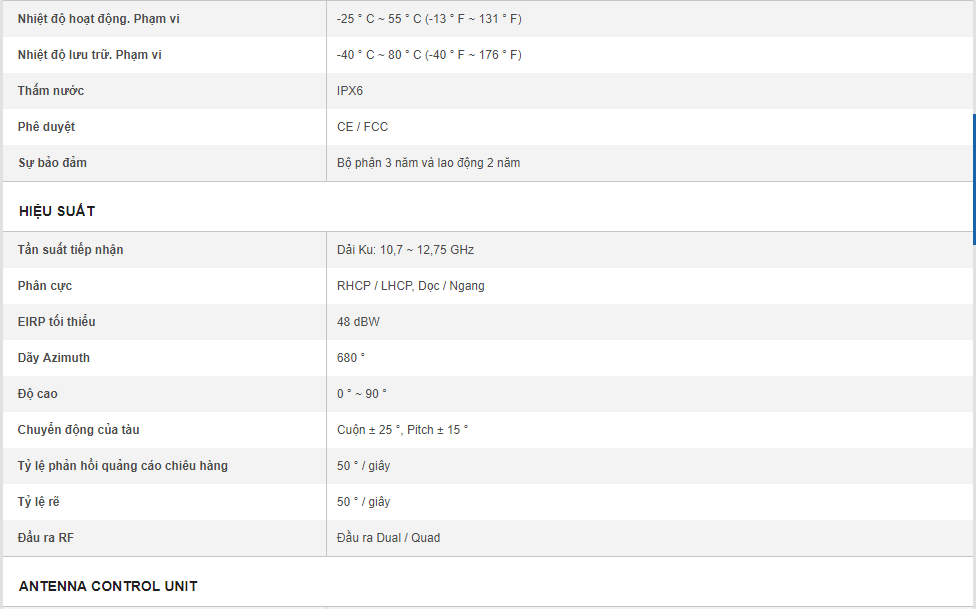Click the Thấm nước label
The image size is (976, 609).
click(51, 91)
